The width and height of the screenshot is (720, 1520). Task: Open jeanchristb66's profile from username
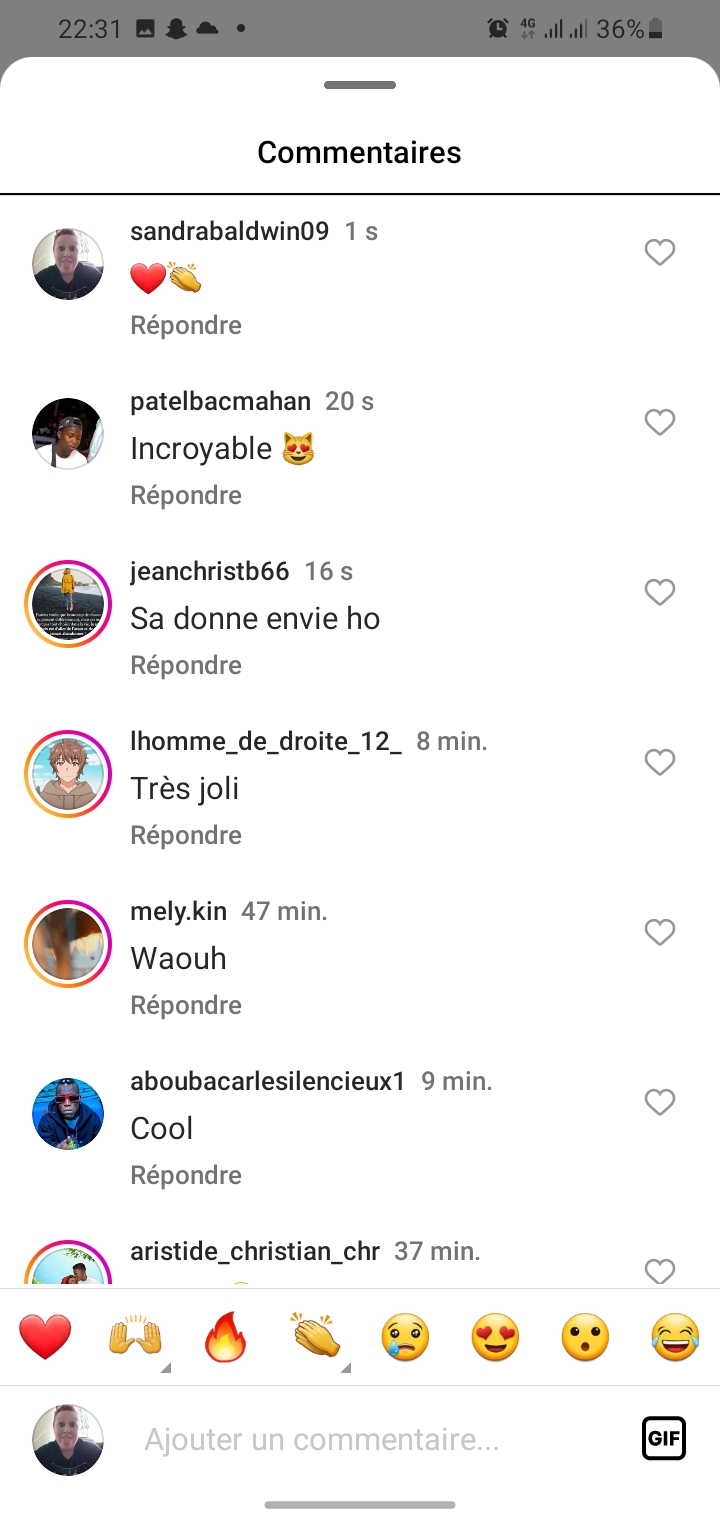209,571
